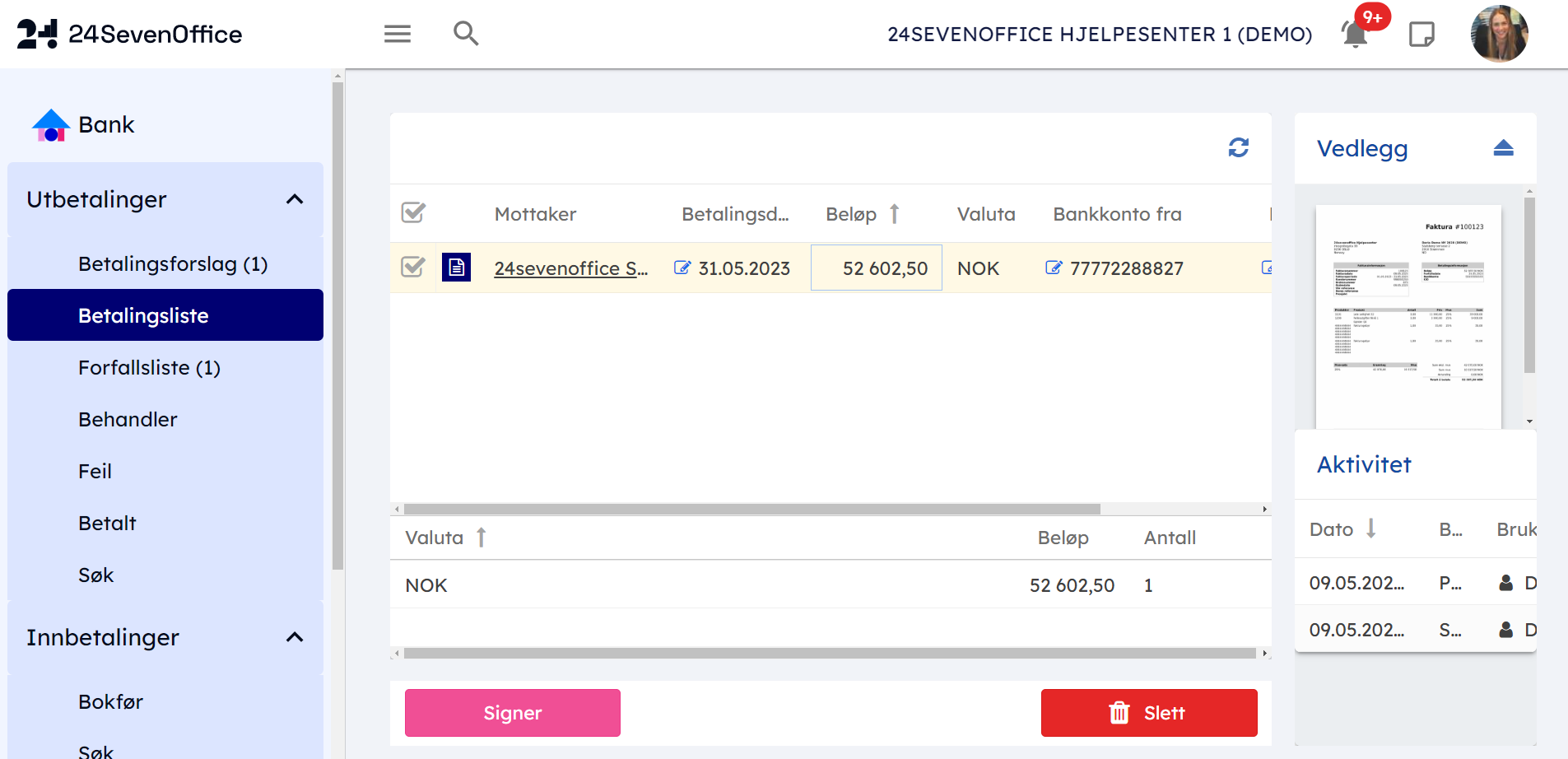
Task: Collapse the Vedlegg panel
Action: (x=1503, y=148)
